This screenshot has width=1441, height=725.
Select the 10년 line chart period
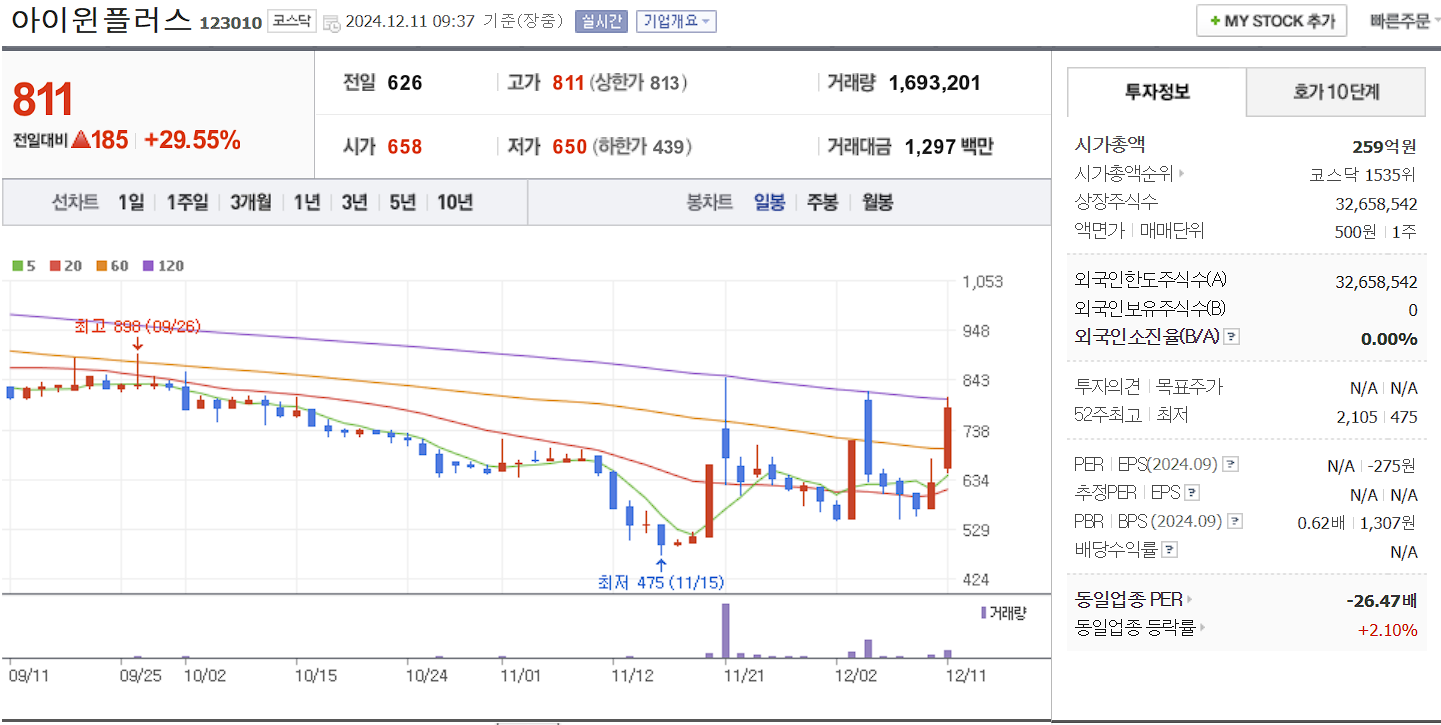(x=455, y=202)
